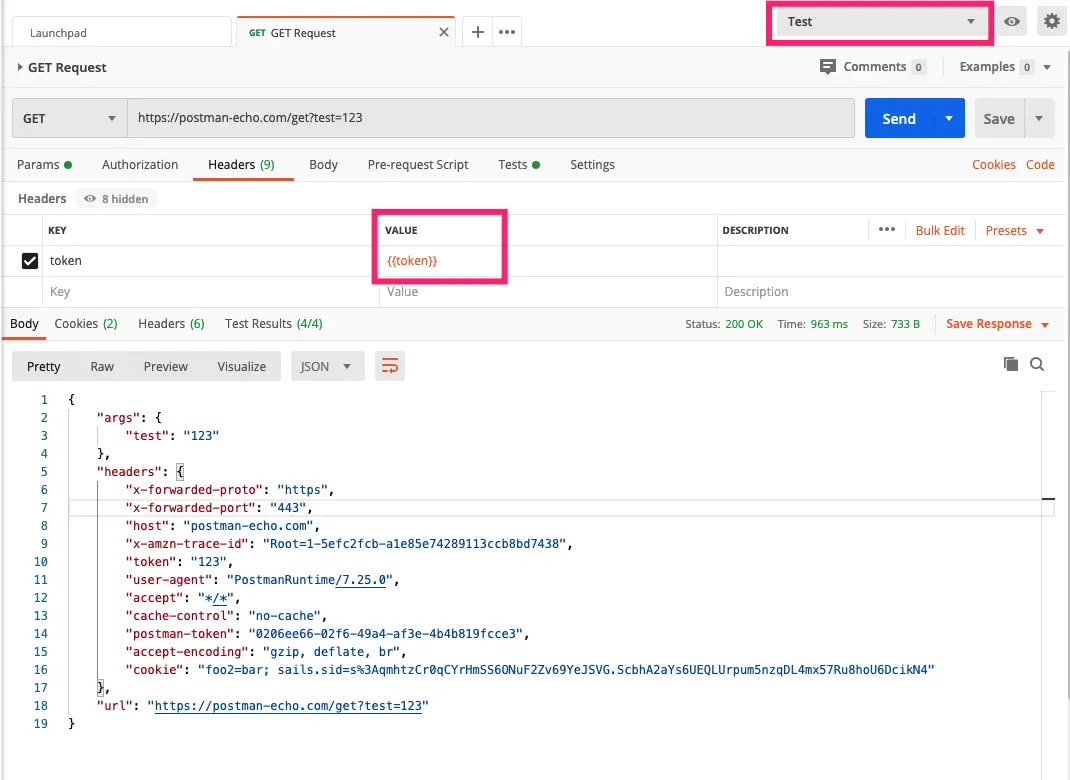1070x780 pixels.
Task: Click the 963 ms time value
Action: [x=829, y=324]
